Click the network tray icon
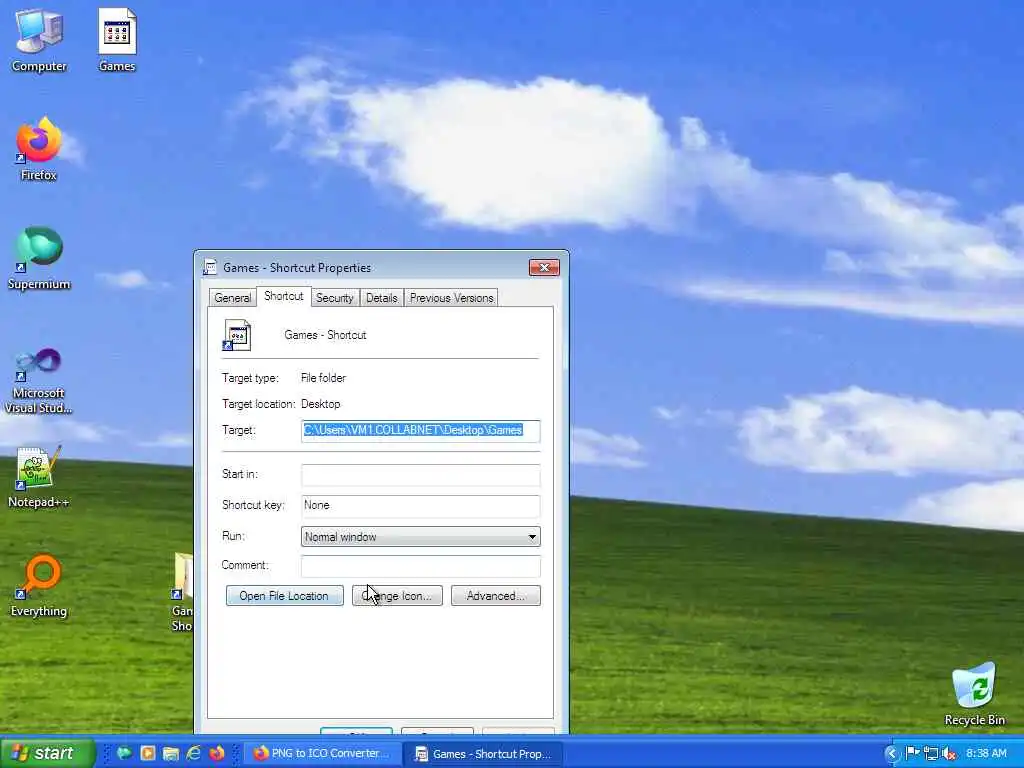Viewport: 1024px width, 768px height. click(x=931, y=753)
